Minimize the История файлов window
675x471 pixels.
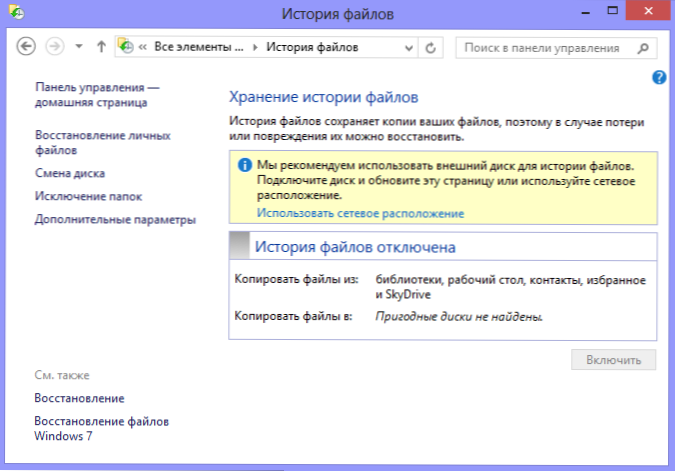(585, 12)
